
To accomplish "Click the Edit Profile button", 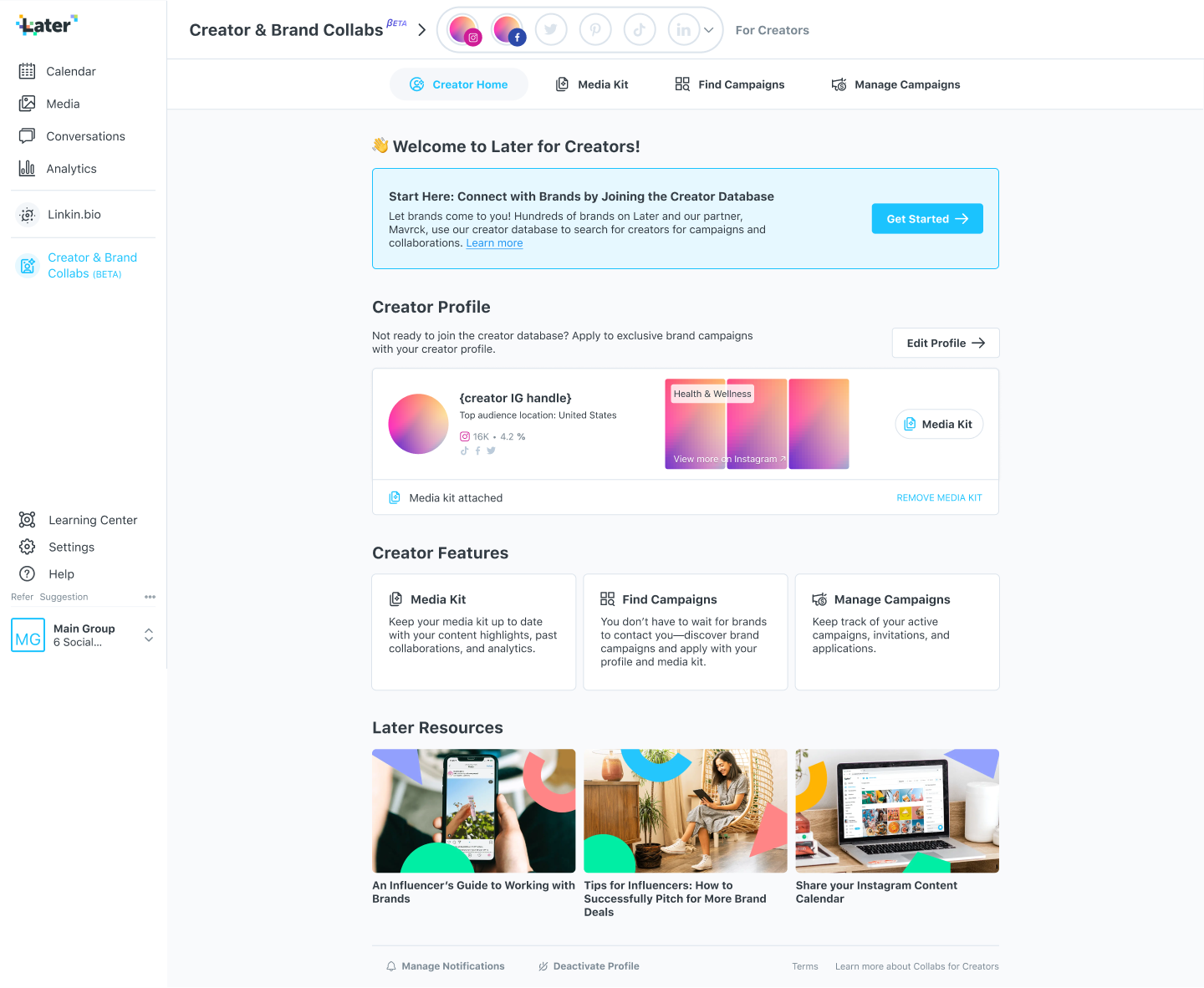I will pos(946,343).
